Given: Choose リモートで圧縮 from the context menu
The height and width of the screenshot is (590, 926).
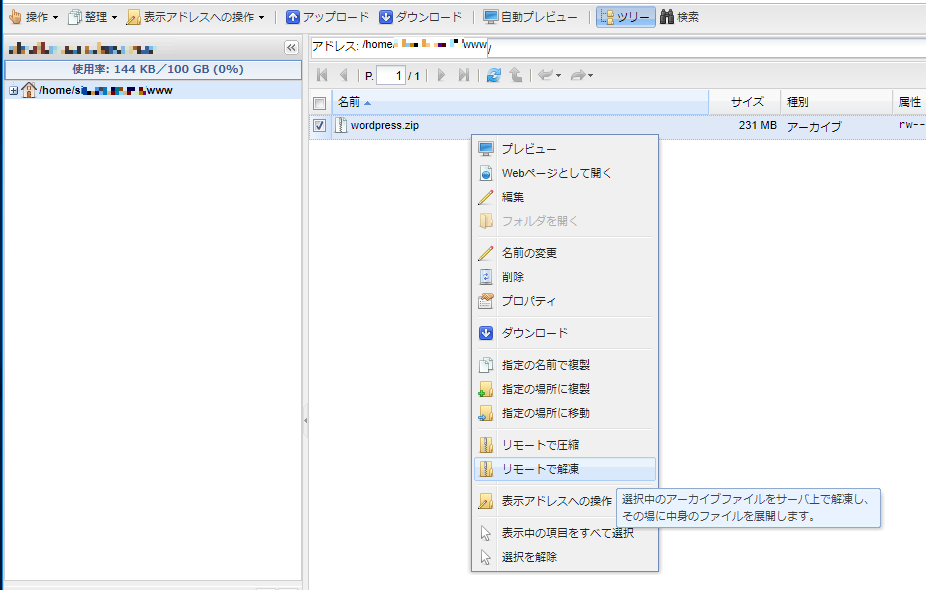Looking at the screenshot, I should 565,445.
